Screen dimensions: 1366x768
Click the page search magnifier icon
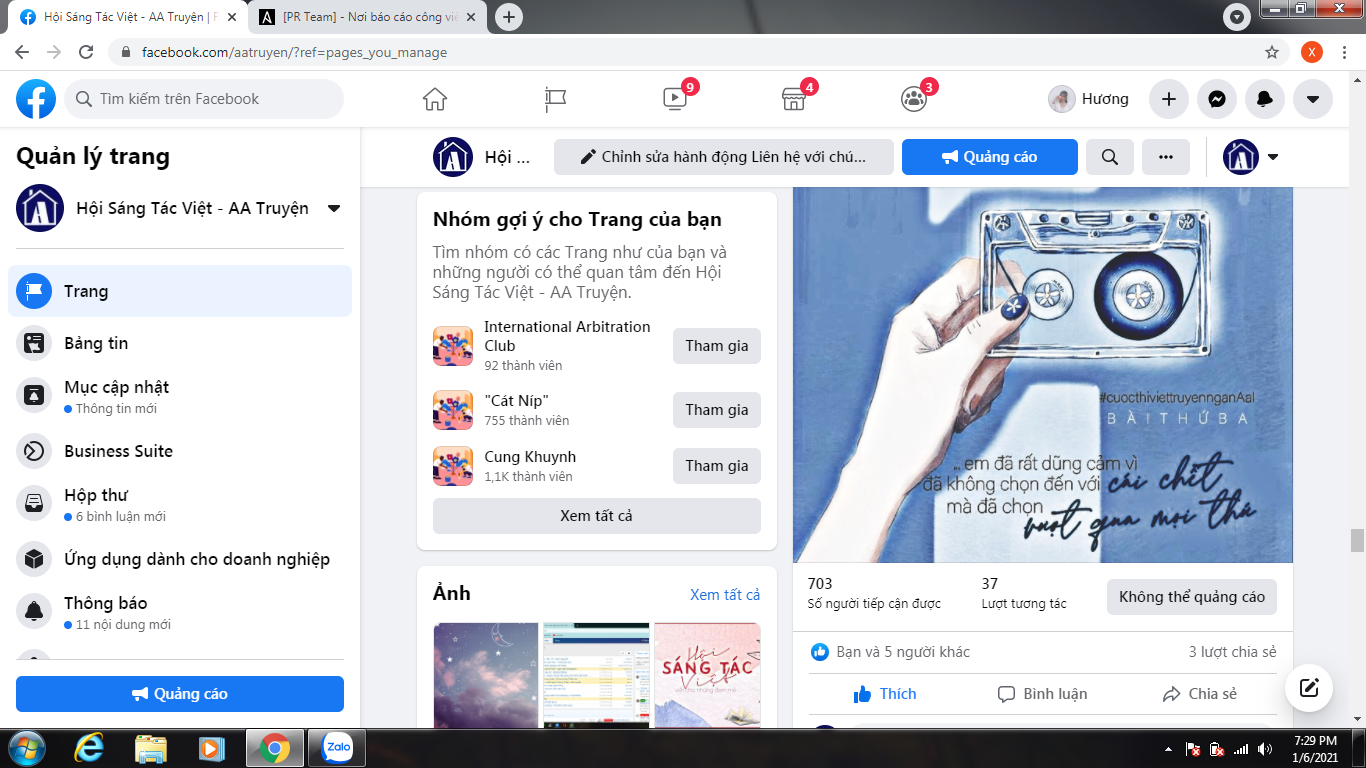[1110, 157]
